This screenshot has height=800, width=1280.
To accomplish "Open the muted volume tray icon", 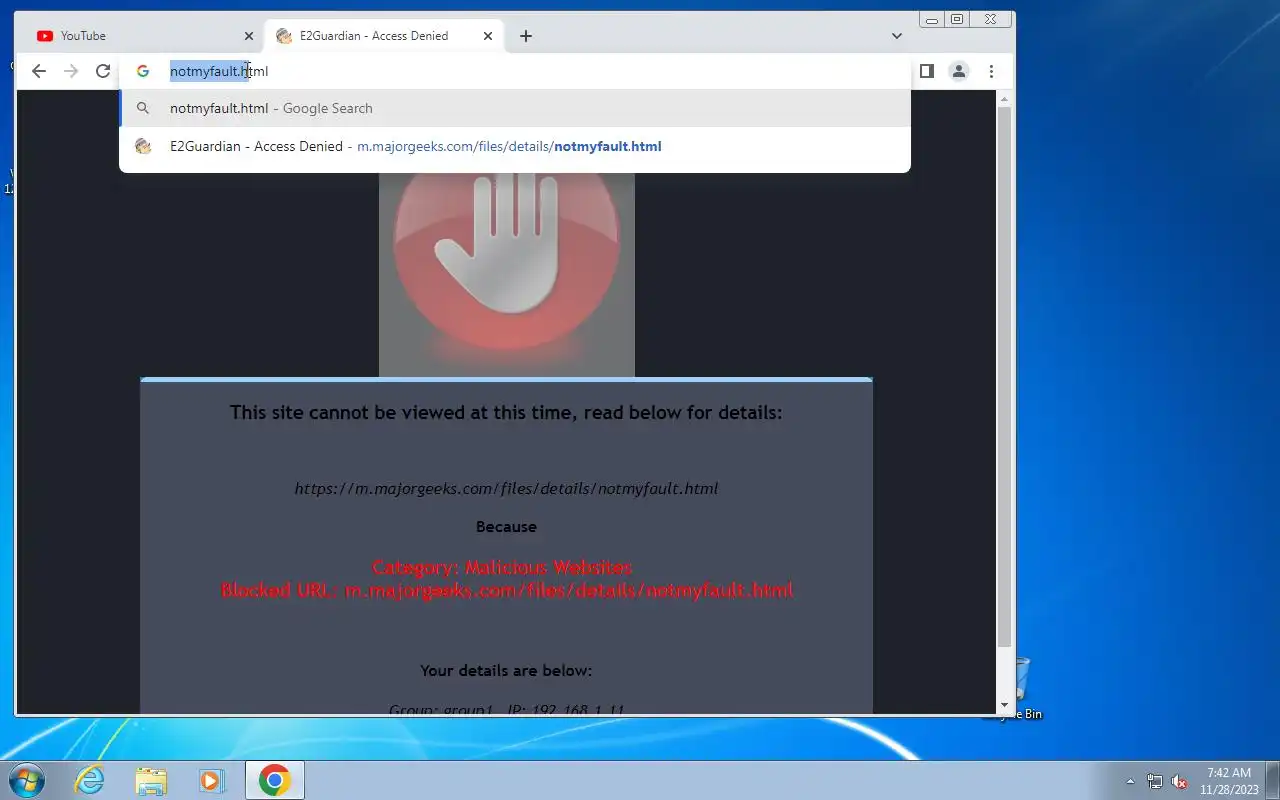I will pos(1180,781).
